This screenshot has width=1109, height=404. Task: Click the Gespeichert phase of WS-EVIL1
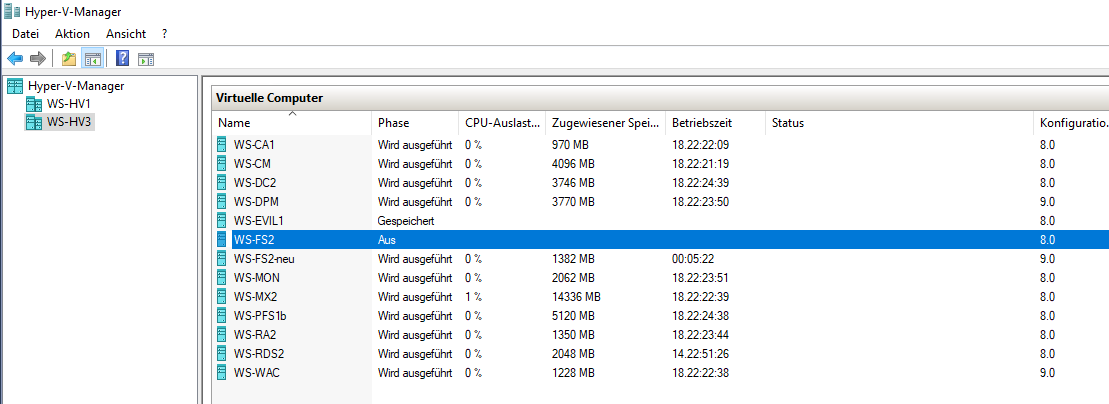click(x=406, y=221)
